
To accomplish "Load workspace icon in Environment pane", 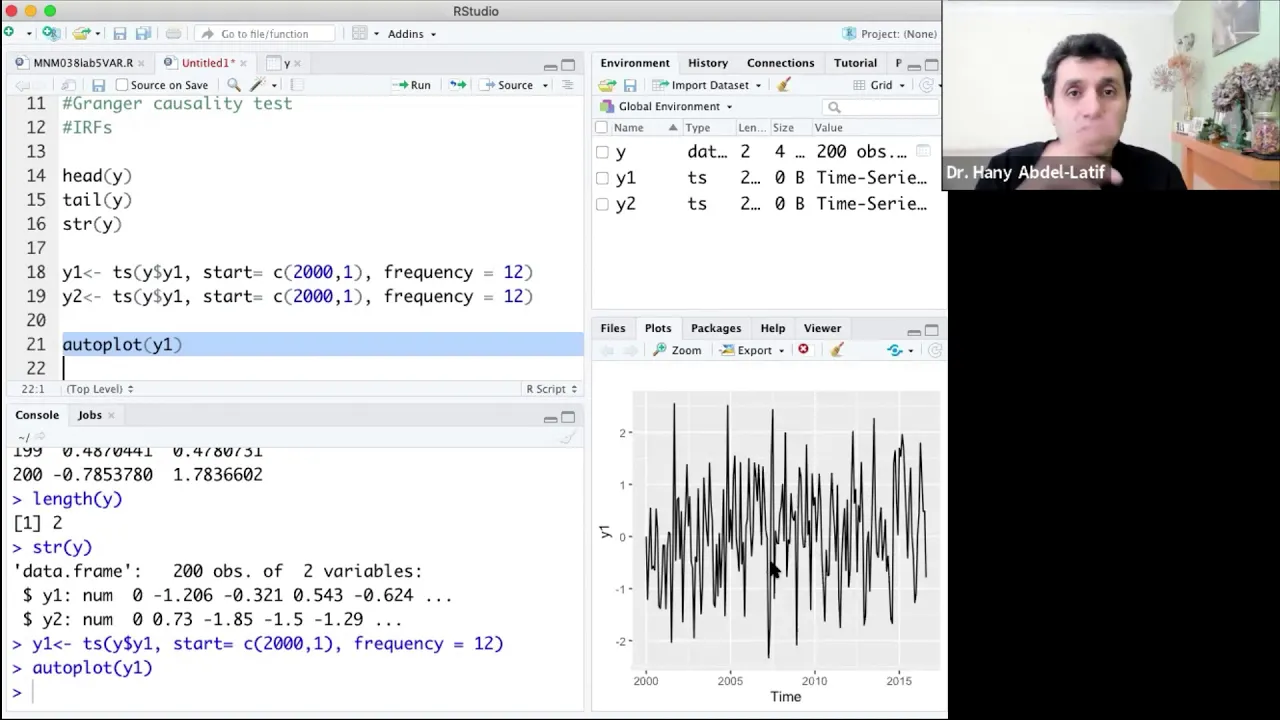I will point(607,85).
